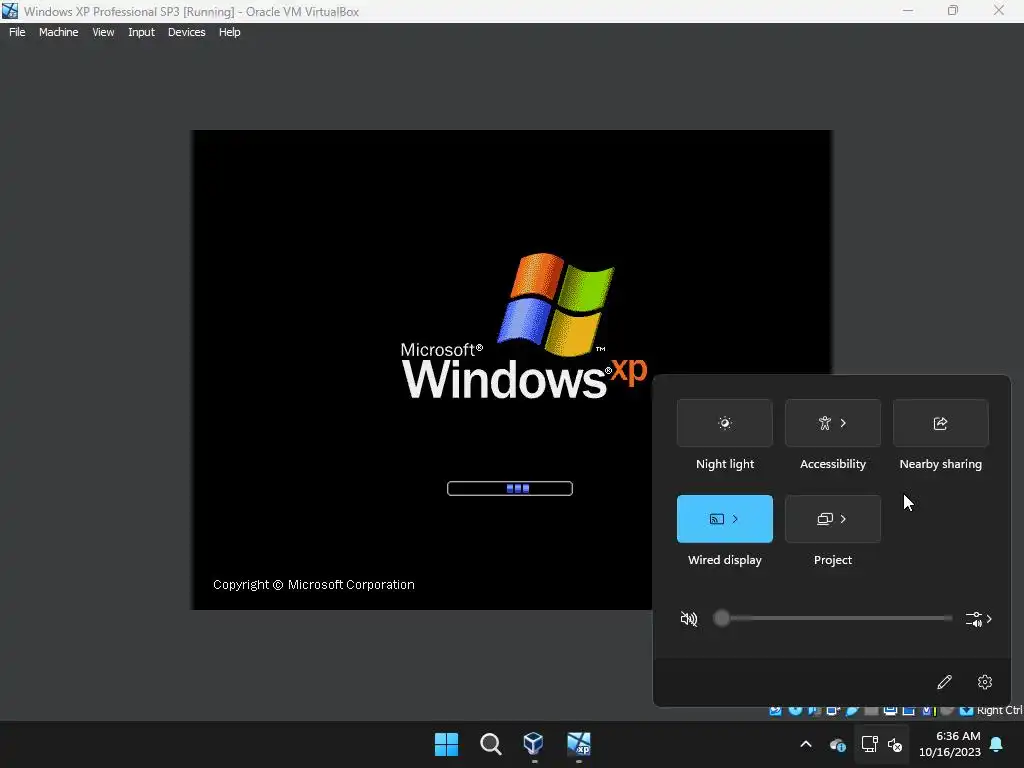The width and height of the screenshot is (1024, 768).
Task: Close the Windows XP VM window
Action: pos(999,10)
